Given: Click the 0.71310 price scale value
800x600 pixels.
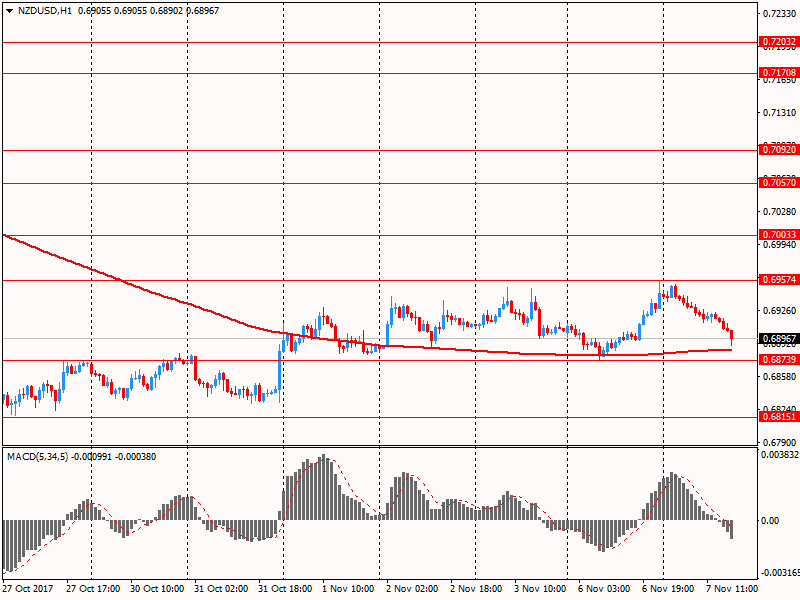Looking at the screenshot, I should tap(780, 113).
